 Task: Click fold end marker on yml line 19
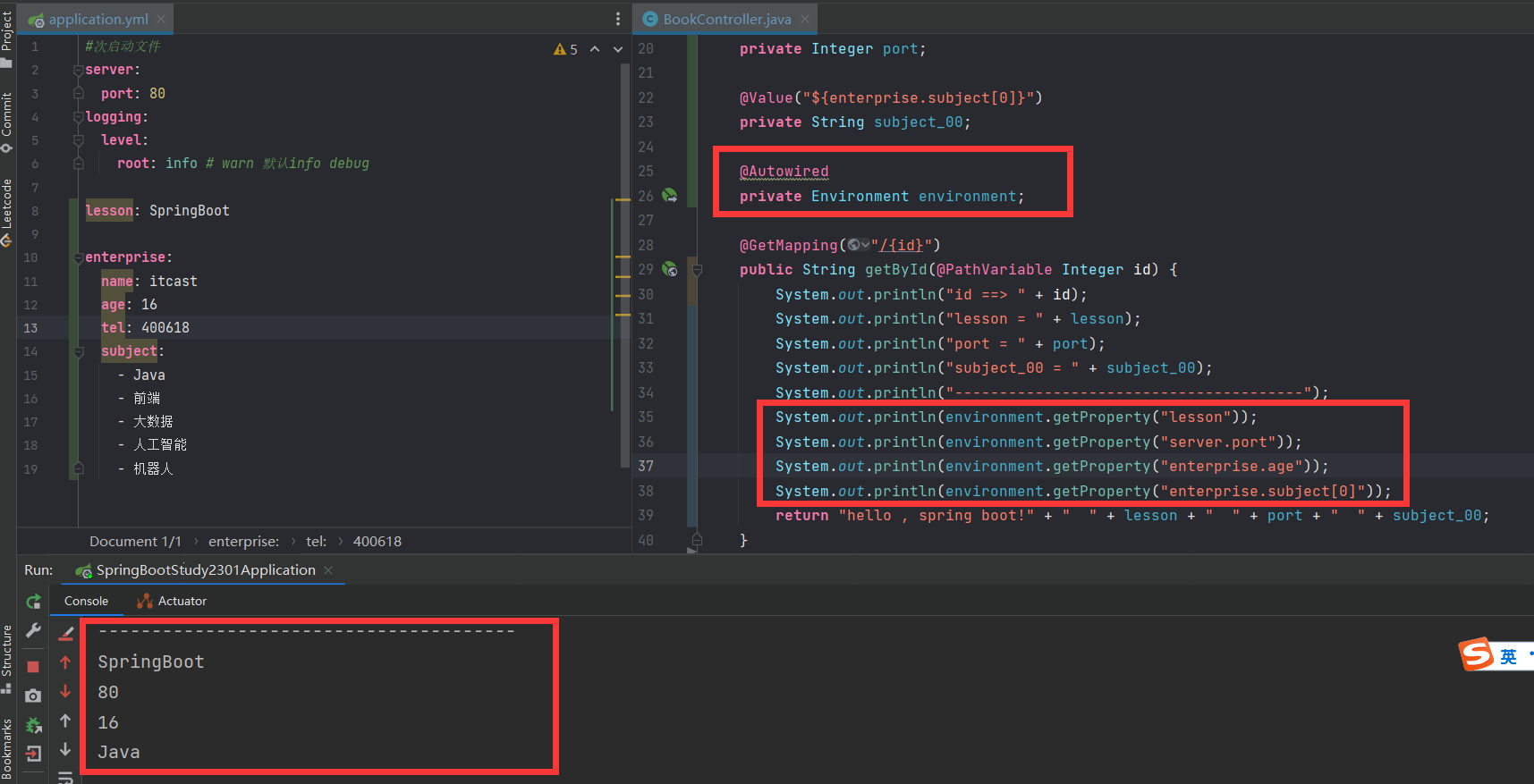click(x=79, y=468)
